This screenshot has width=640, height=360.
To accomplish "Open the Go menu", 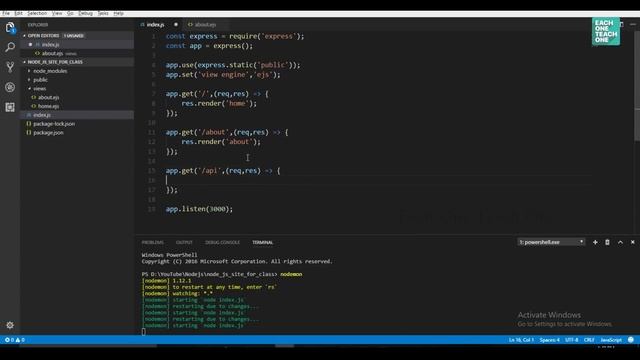I will [x=70, y=13].
